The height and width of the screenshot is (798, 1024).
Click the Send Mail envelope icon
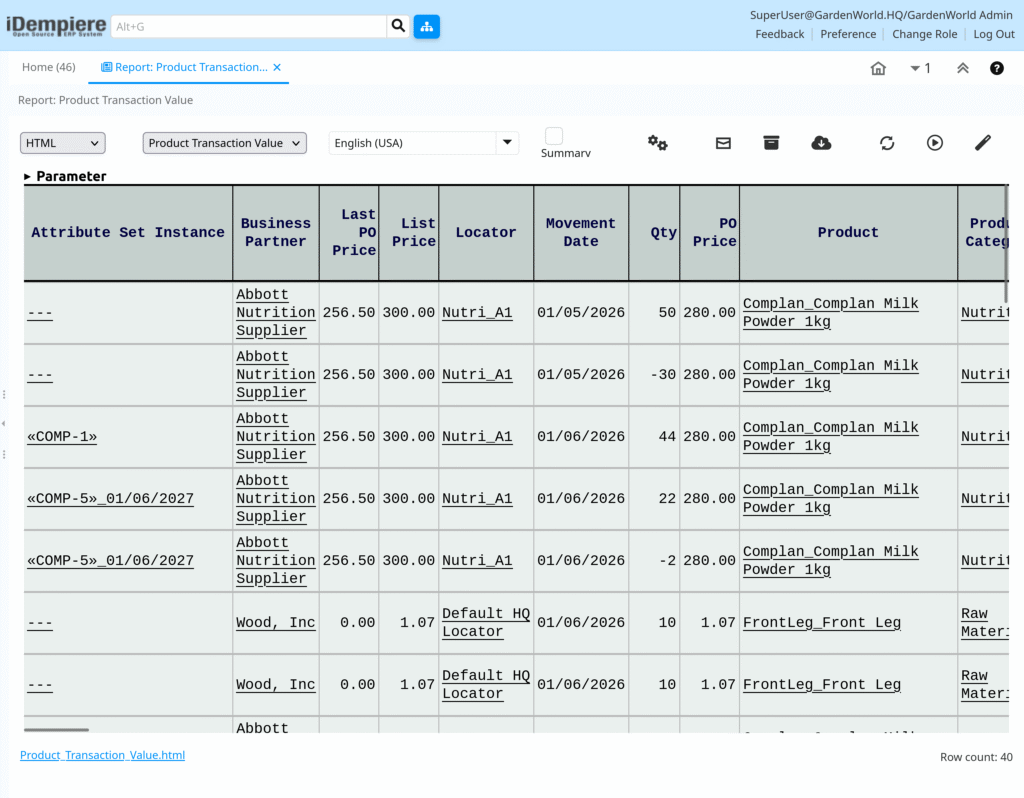(x=723, y=143)
